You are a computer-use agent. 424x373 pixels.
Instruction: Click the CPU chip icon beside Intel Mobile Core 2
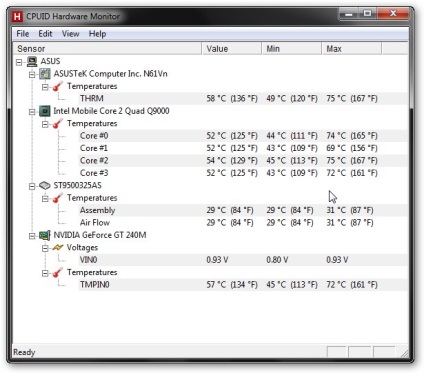[45, 111]
